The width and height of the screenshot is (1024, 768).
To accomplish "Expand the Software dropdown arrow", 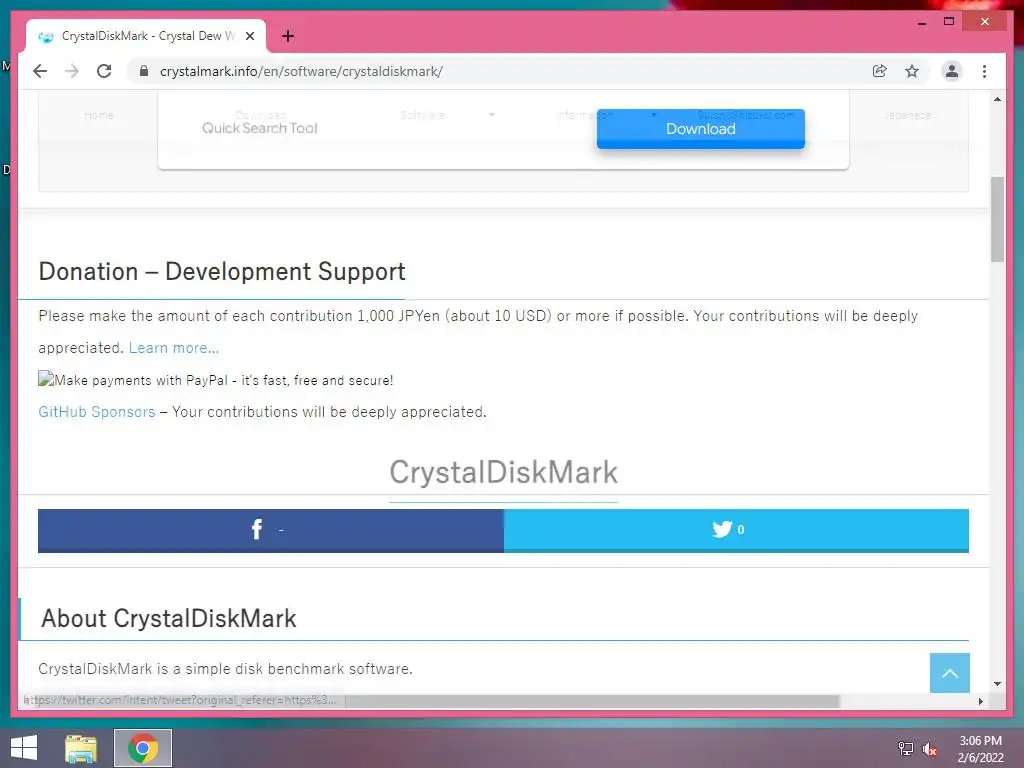I will tap(492, 115).
